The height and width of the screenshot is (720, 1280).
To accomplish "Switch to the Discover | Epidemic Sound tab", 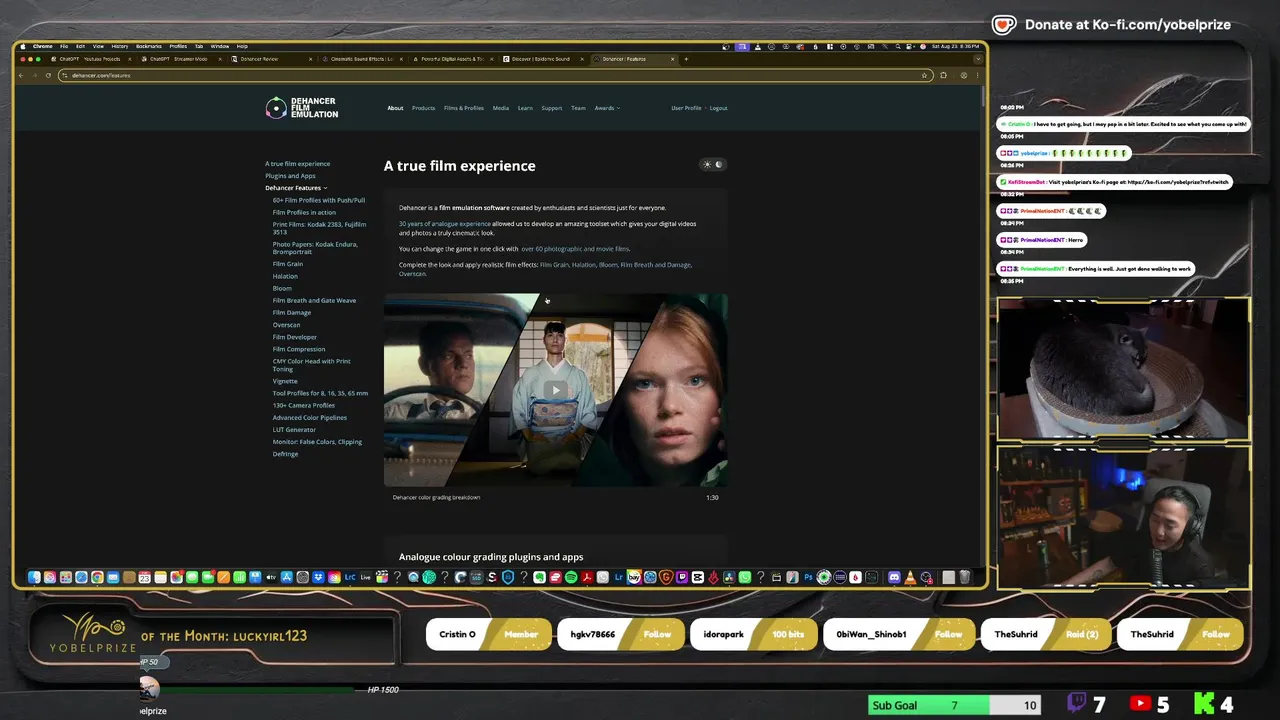I will [x=541, y=59].
